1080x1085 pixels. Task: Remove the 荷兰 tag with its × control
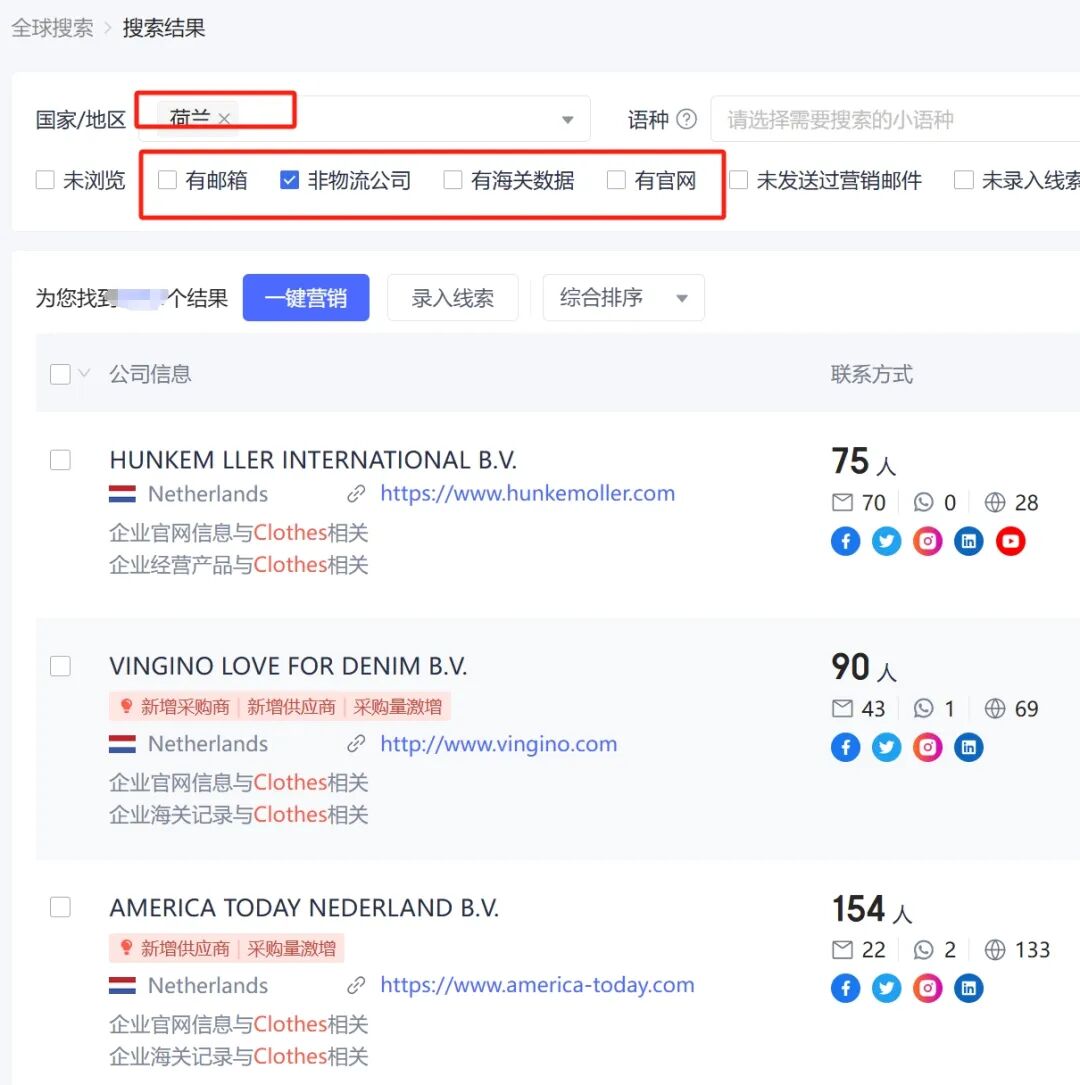[224, 118]
